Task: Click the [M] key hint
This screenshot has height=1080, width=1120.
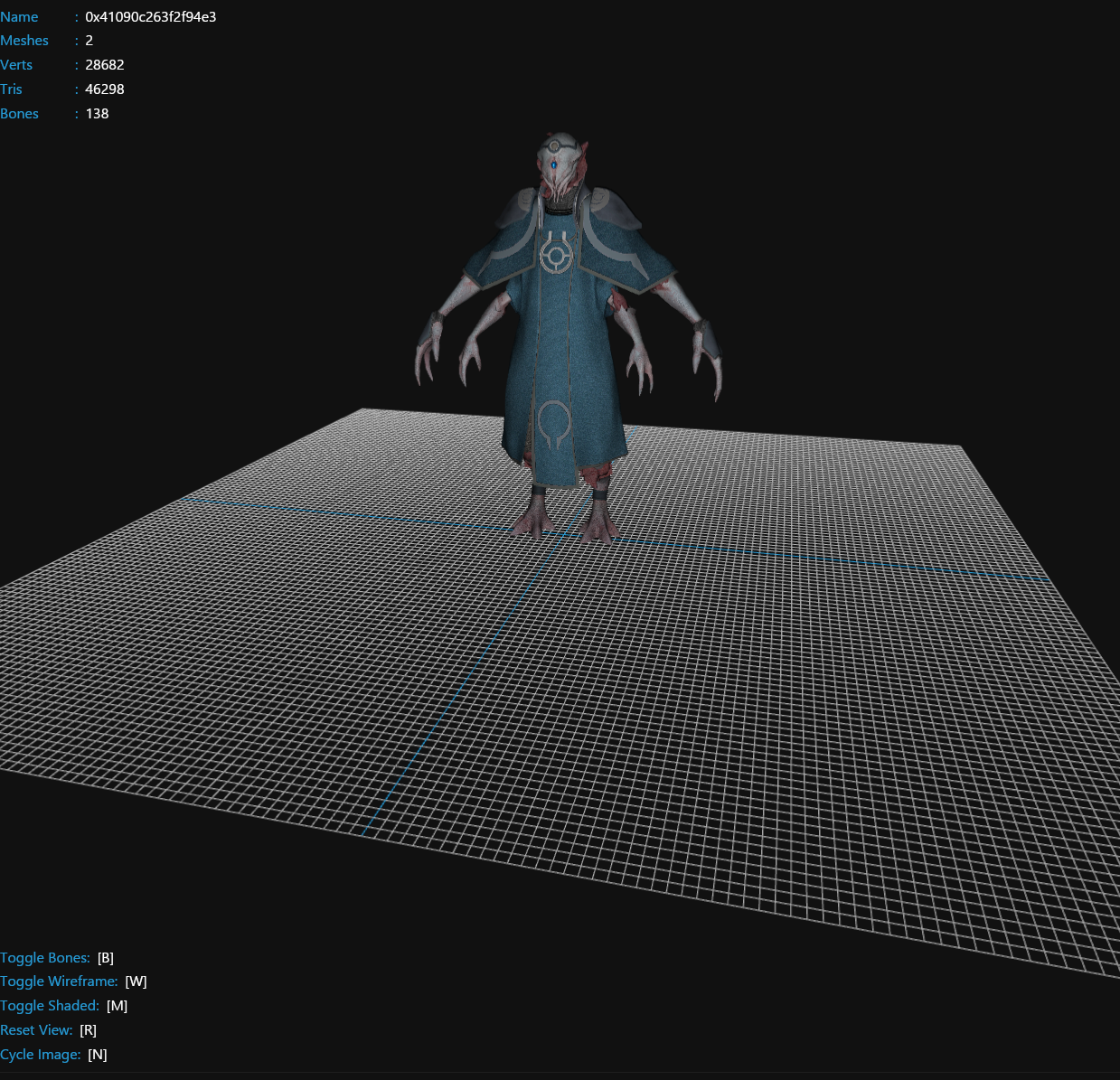Action: click(117, 1006)
